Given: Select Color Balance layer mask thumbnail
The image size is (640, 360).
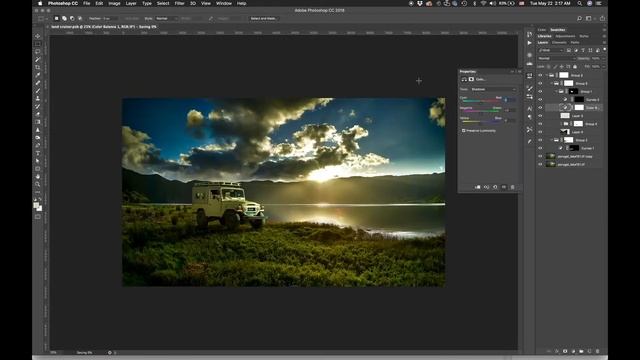Looking at the screenshot, I should coord(579,108).
